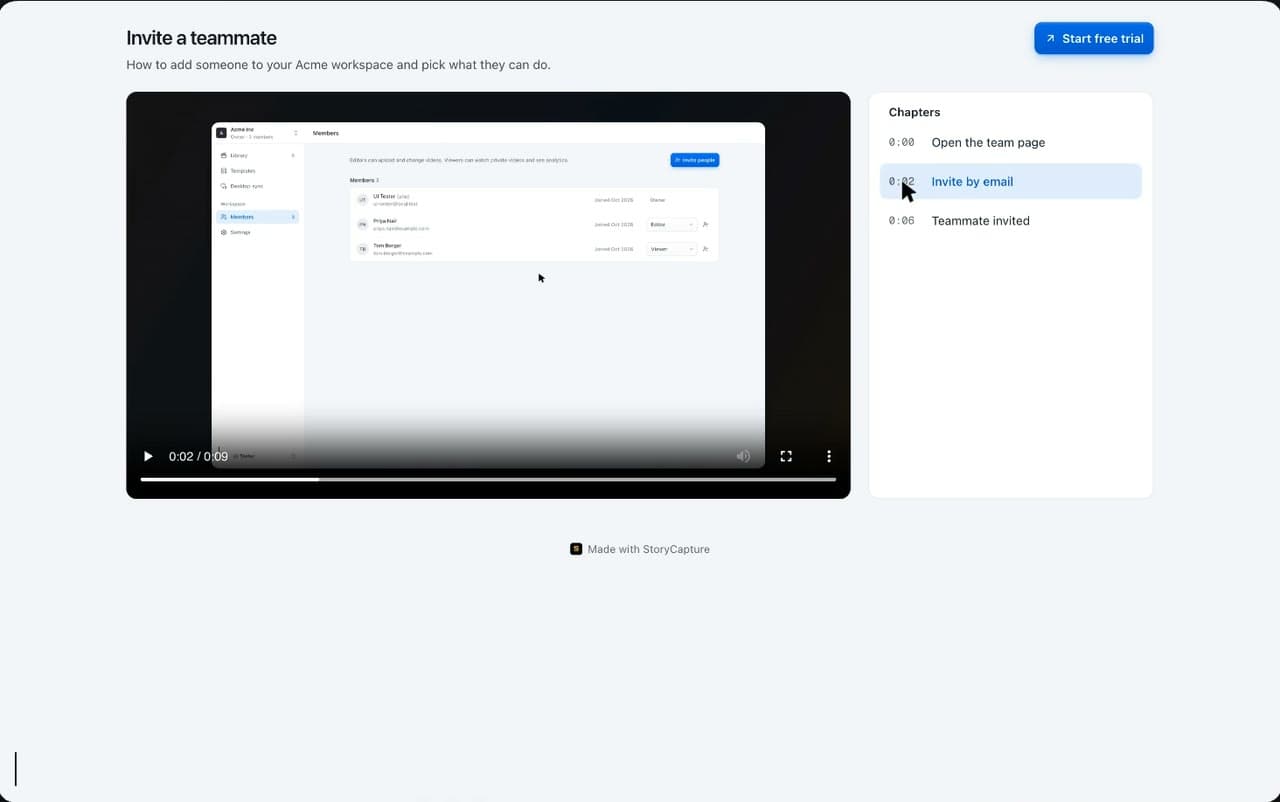Image resolution: width=1280 pixels, height=802 pixels.
Task: Click the StoryCapture logo icon
Action: (576, 549)
